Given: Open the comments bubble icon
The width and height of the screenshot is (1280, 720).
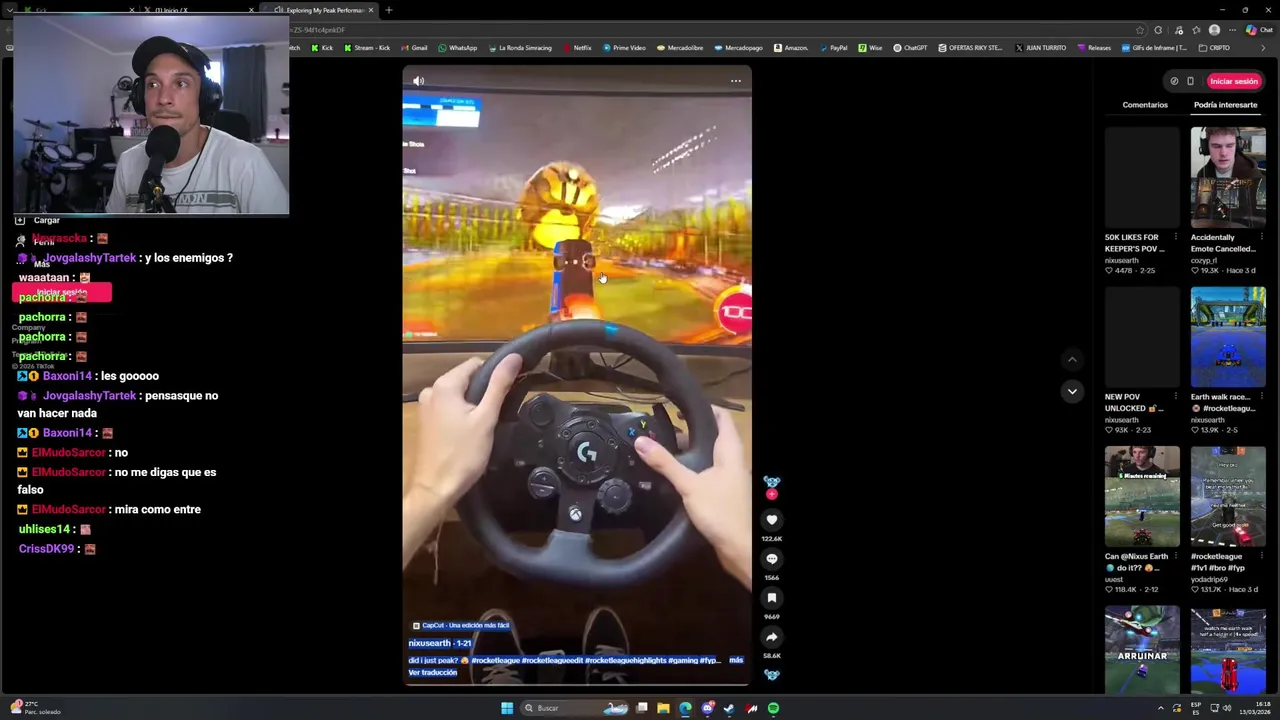Looking at the screenshot, I should [x=772, y=559].
